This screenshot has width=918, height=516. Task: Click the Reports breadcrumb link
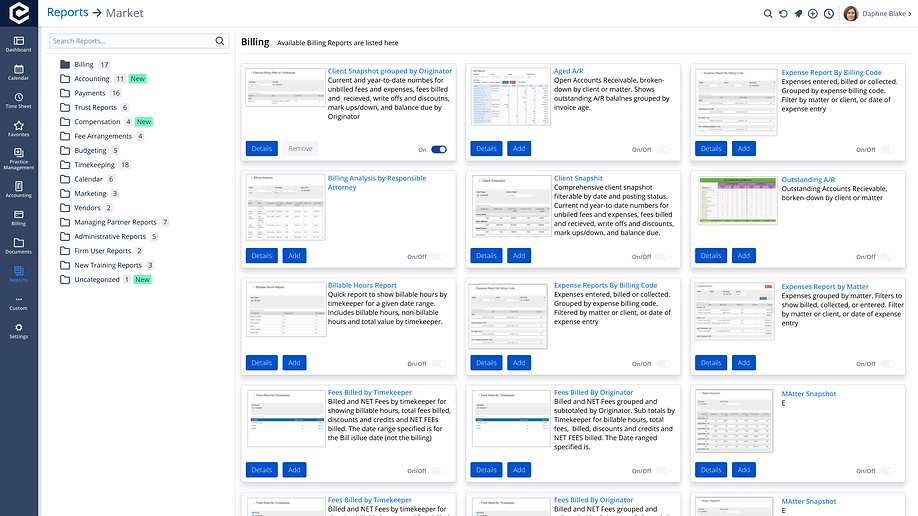[x=67, y=12]
